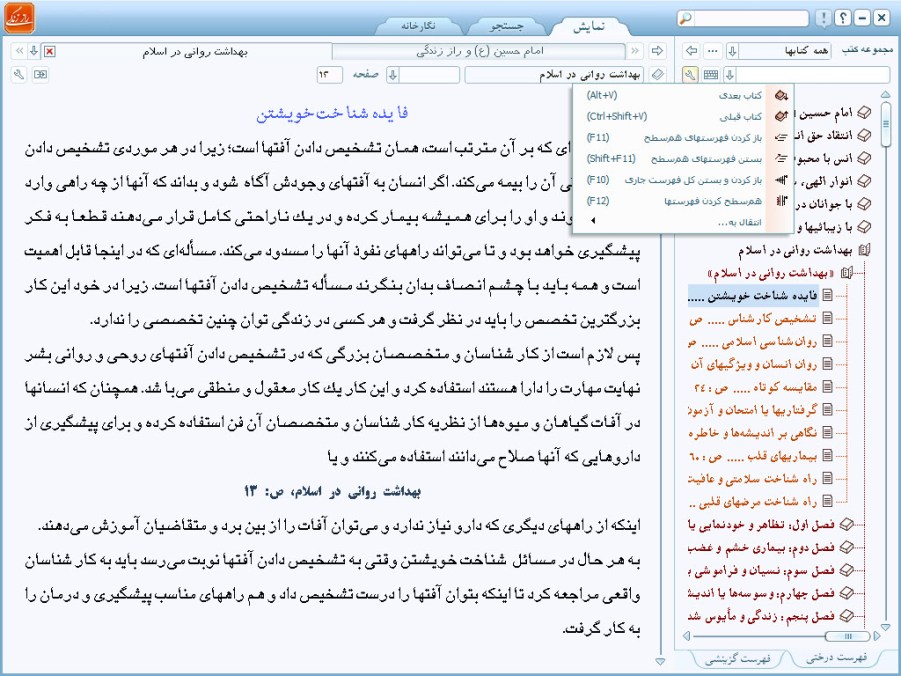Click the double chevron right of book tabs
901x676 pixels.
click(635, 51)
